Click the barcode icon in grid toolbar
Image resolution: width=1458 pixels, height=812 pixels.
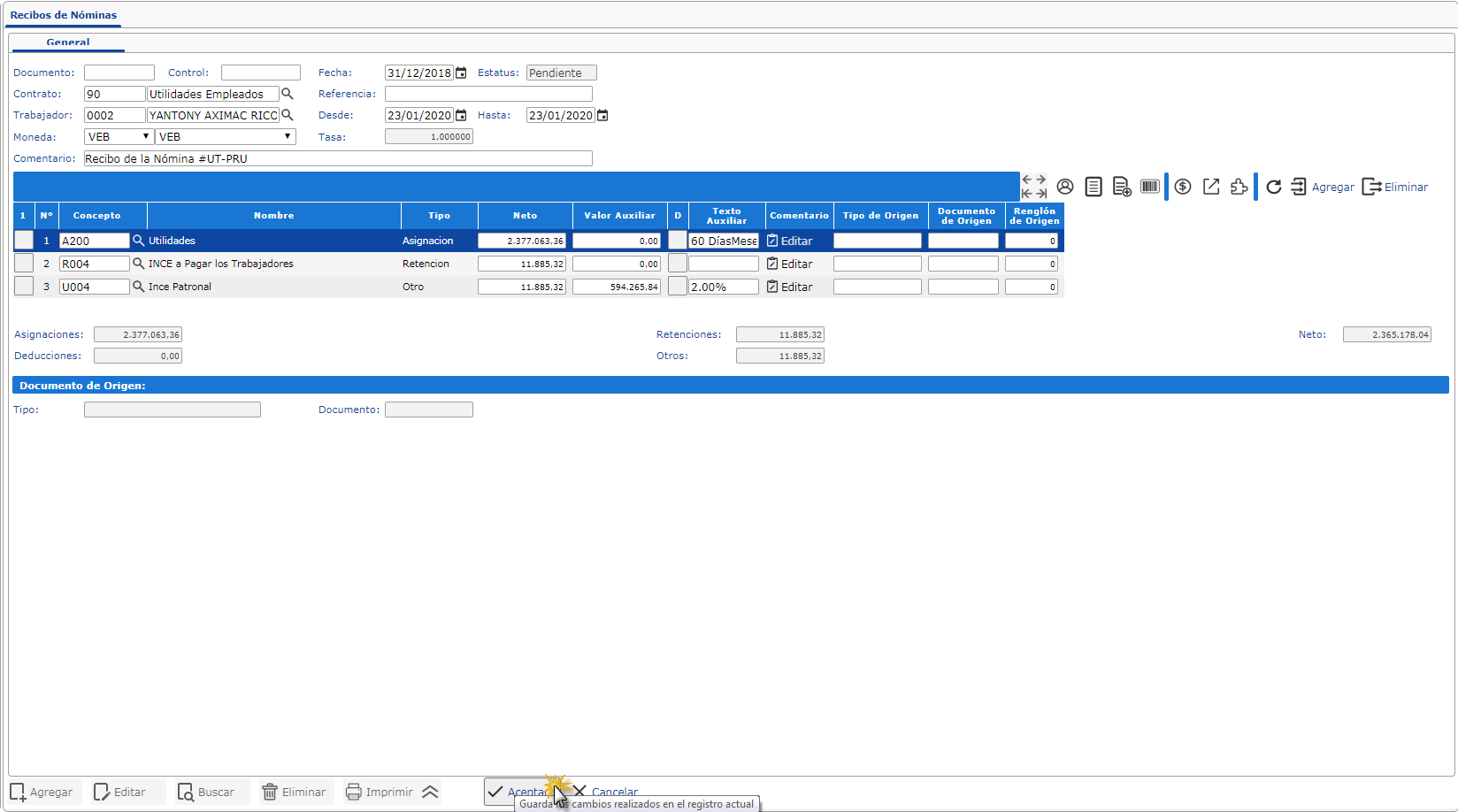pyautogui.click(x=1150, y=187)
